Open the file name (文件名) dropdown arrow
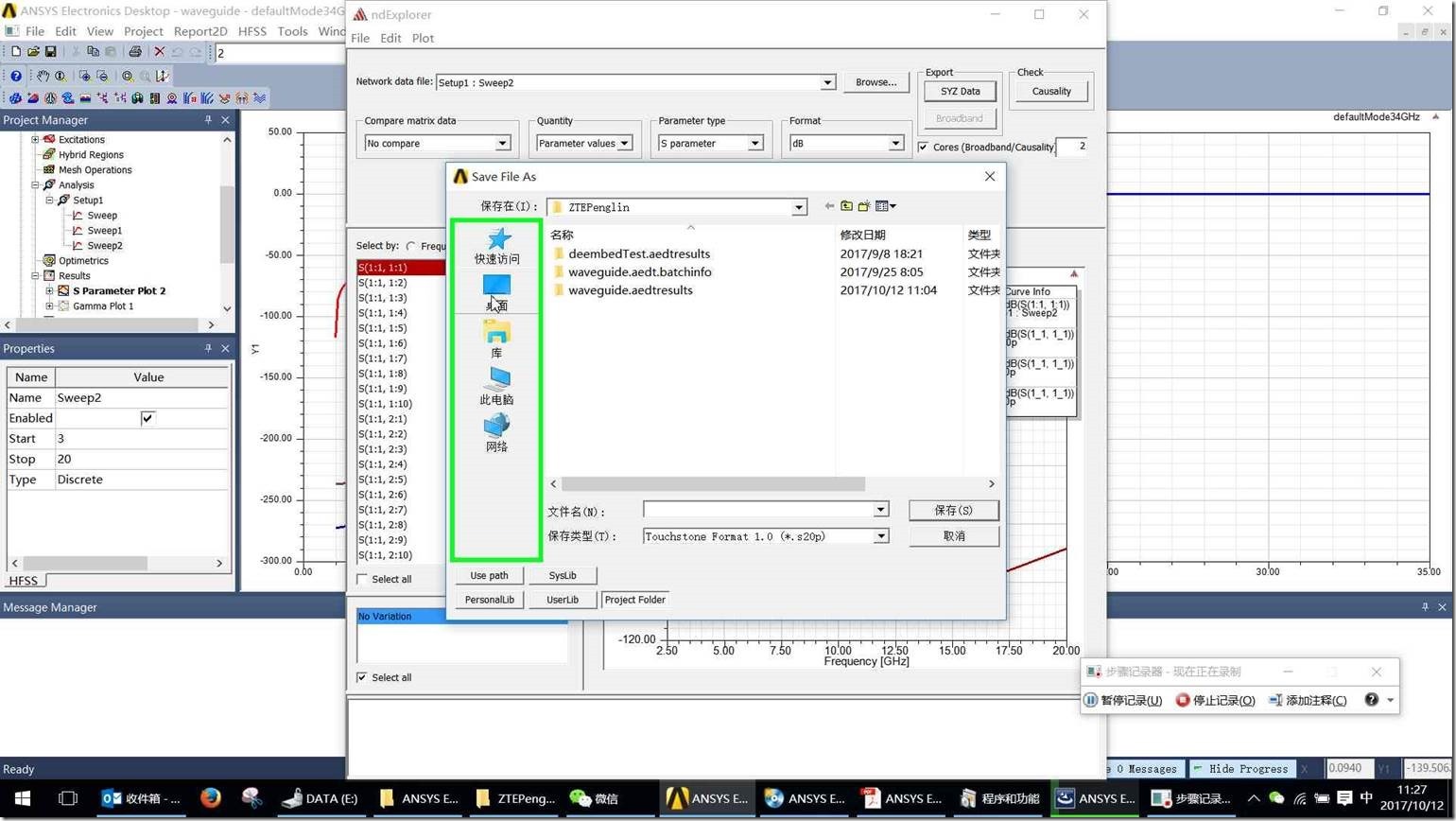Image resolution: width=1456 pixels, height=821 pixels. click(x=880, y=510)
